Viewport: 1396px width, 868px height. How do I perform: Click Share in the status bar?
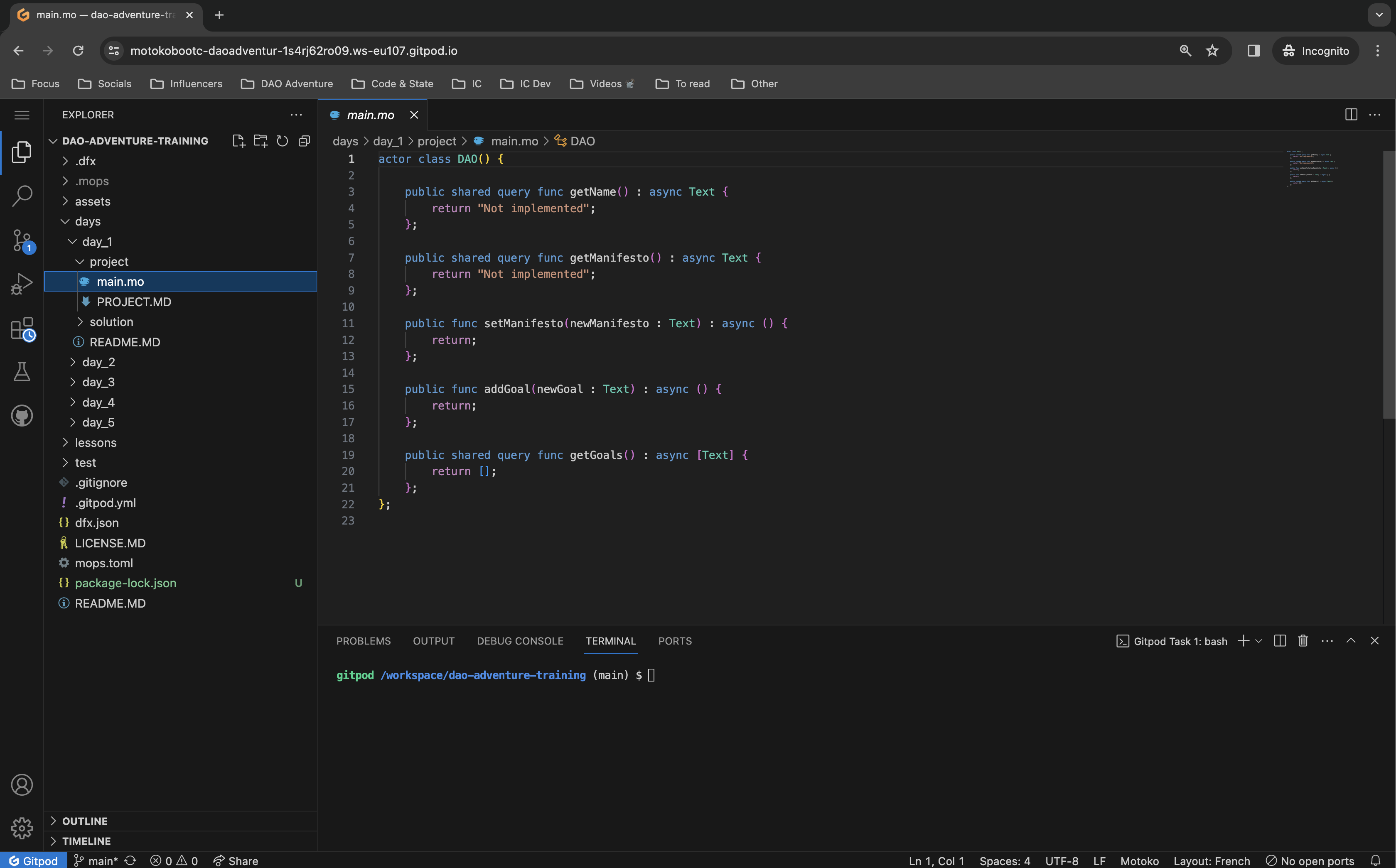point(236,861)
